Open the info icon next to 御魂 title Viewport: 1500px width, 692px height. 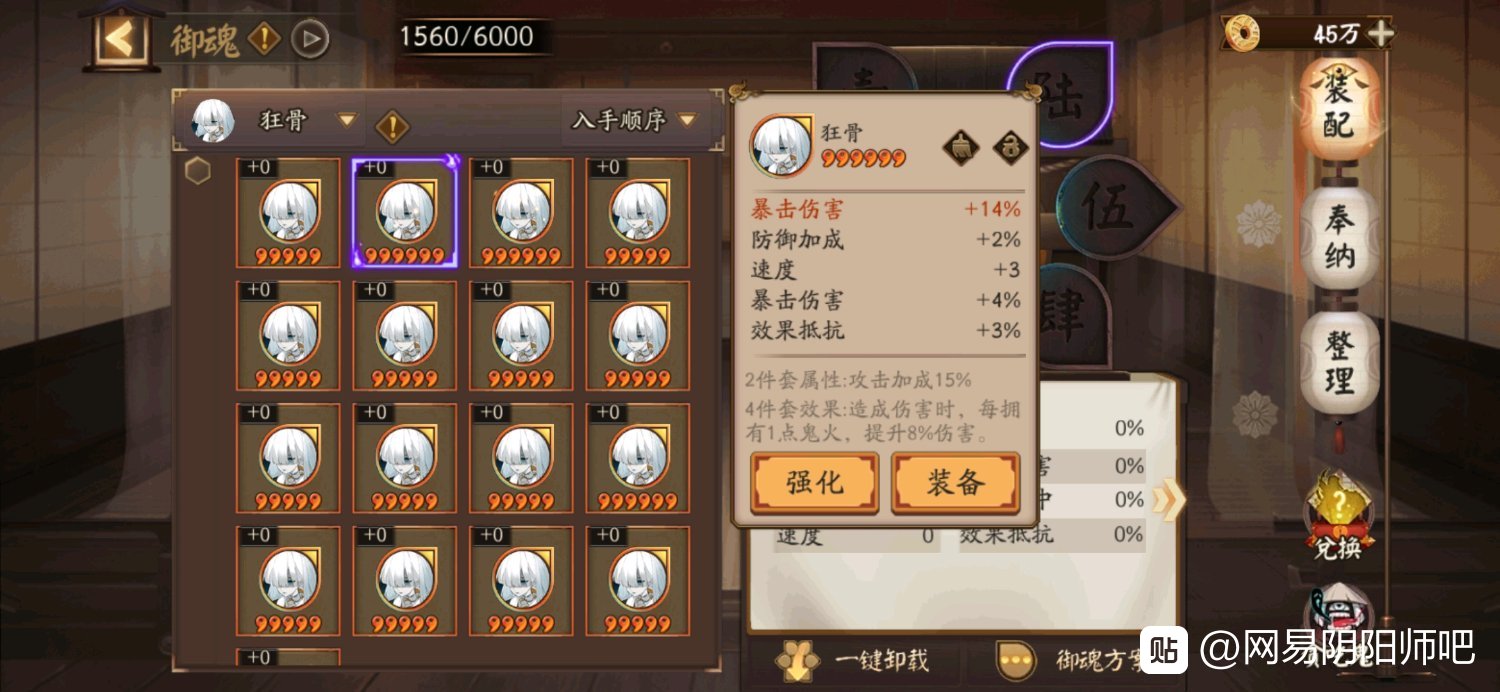point(264,39)
